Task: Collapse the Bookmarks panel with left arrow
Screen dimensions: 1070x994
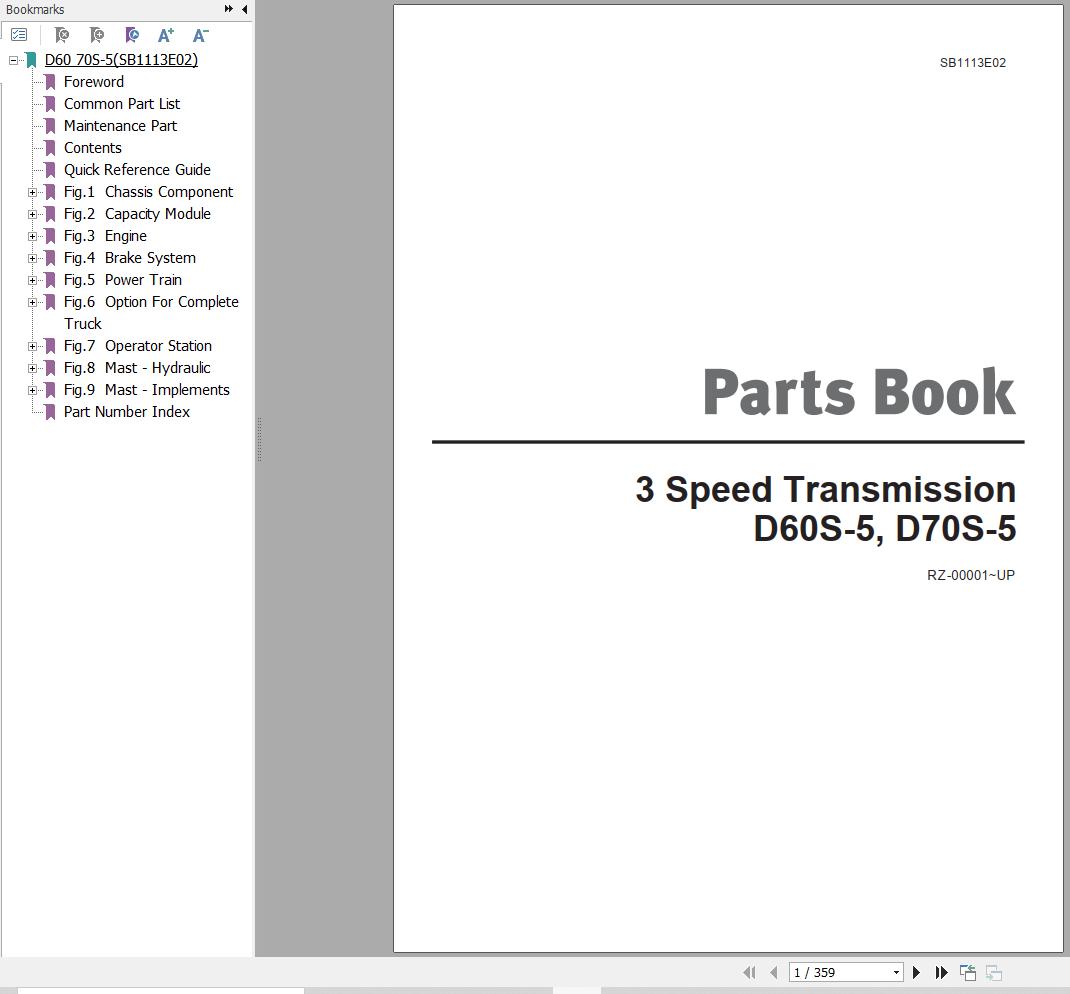Action: point(244,9)
